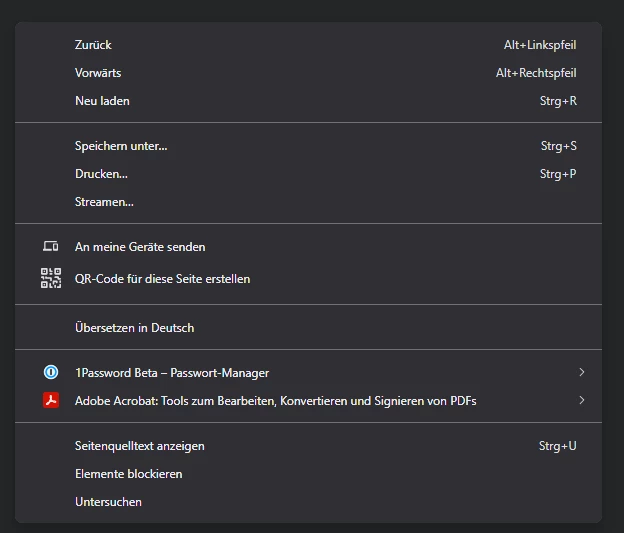Viewport: 624px width, 533px height.
Task: Translate with Übersetzen in Deutsch
Action: point(134,328)
